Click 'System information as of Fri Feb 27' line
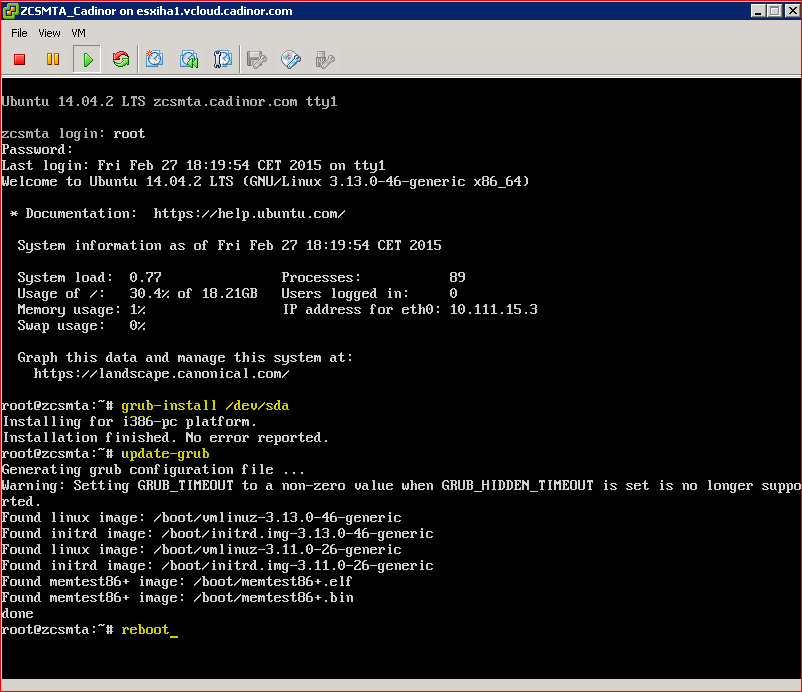The height and width of the screenshot is (692, 802). 230,245
